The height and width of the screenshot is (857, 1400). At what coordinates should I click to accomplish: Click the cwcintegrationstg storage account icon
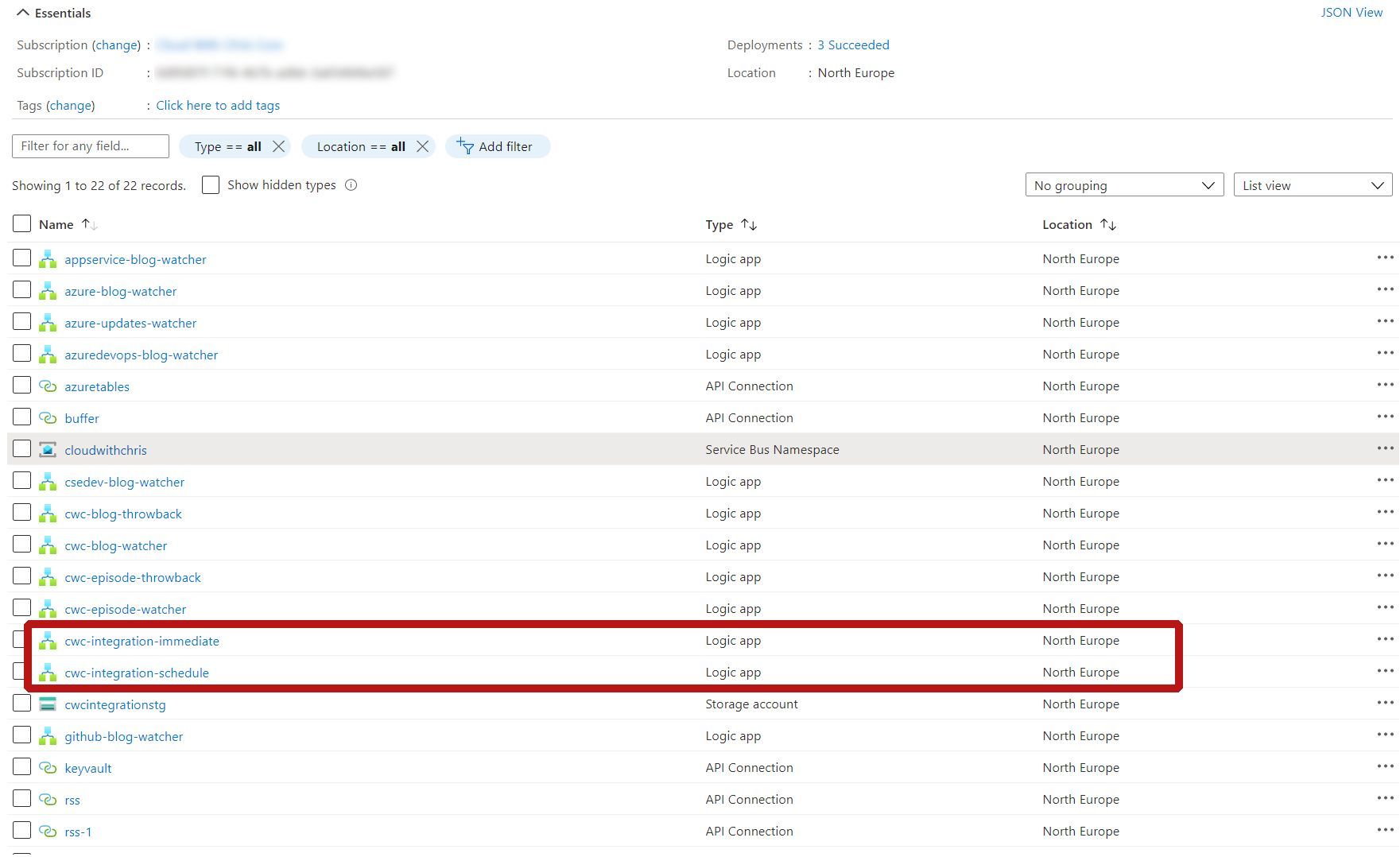pos(48,704)
